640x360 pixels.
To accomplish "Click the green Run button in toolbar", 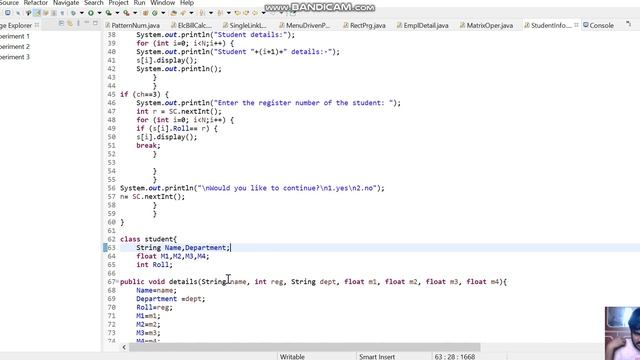I will [x=91, y=13].
